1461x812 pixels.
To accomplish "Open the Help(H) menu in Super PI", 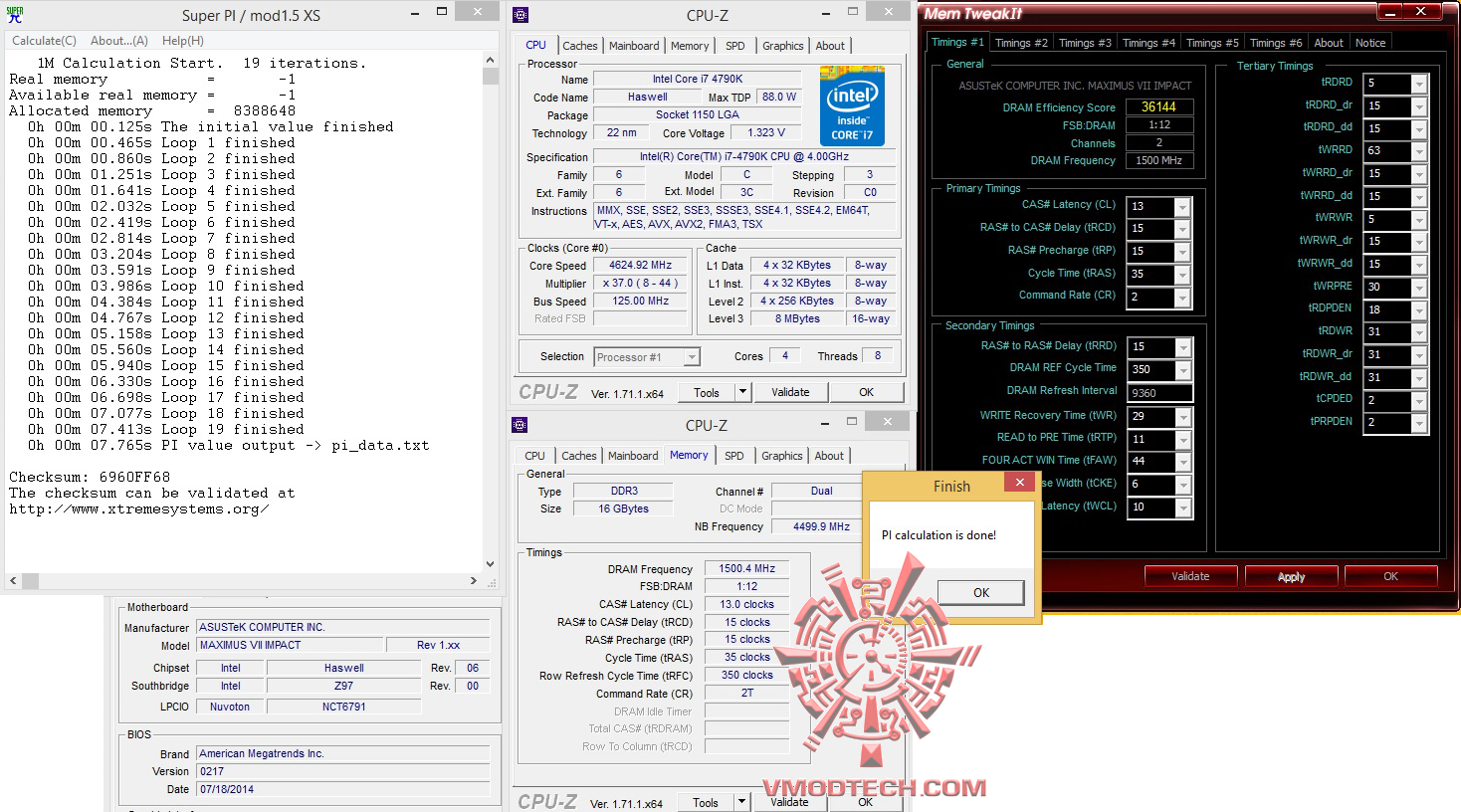I will tap(183, 41).
